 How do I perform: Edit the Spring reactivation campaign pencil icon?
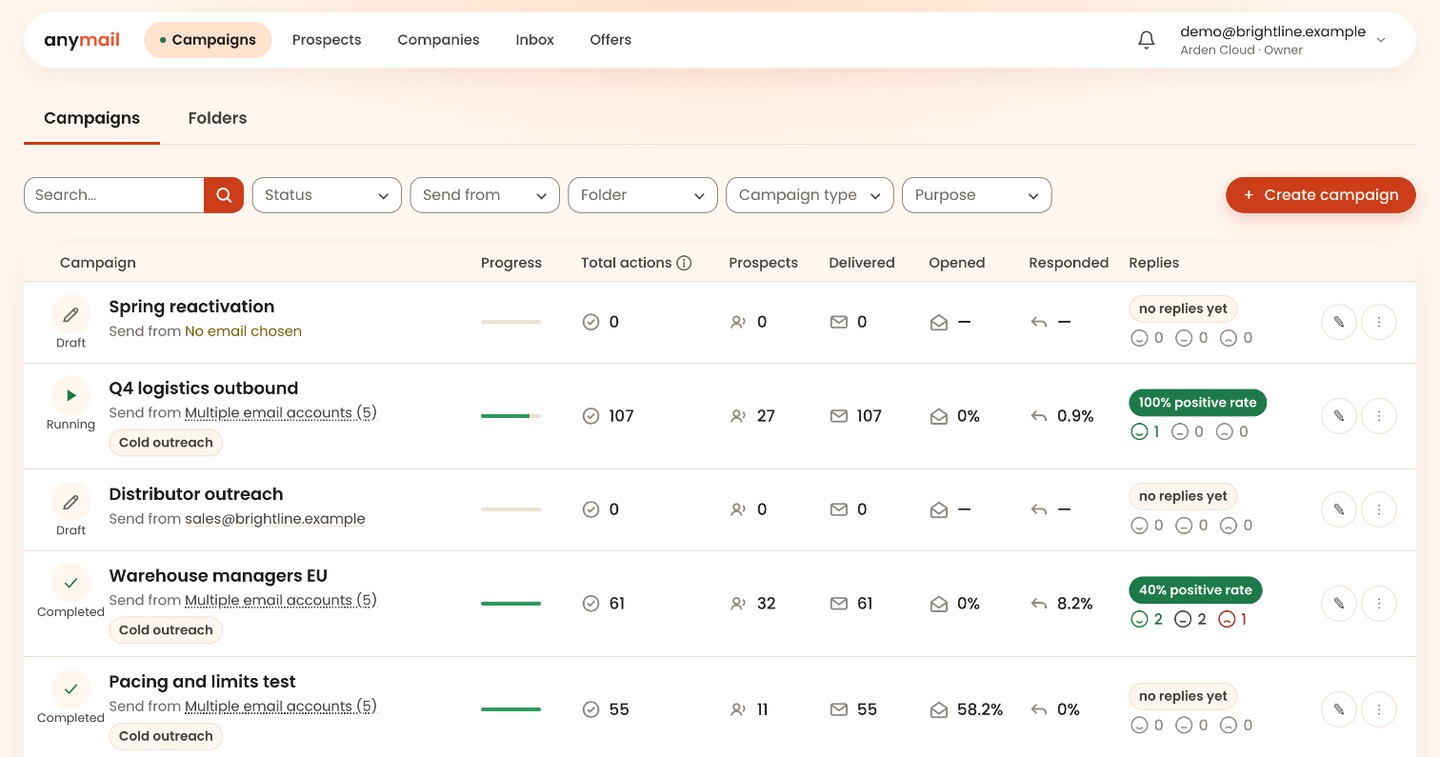pos(1339,322)
